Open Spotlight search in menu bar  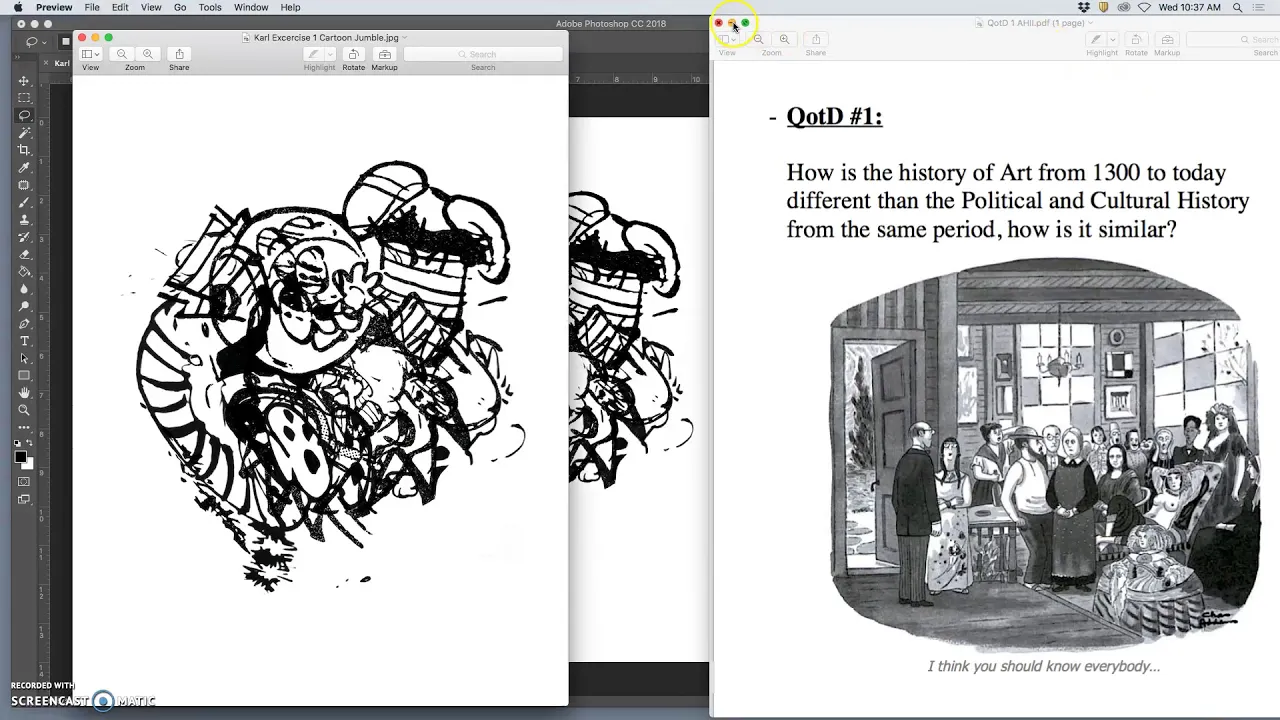(x=1238, y=7)
